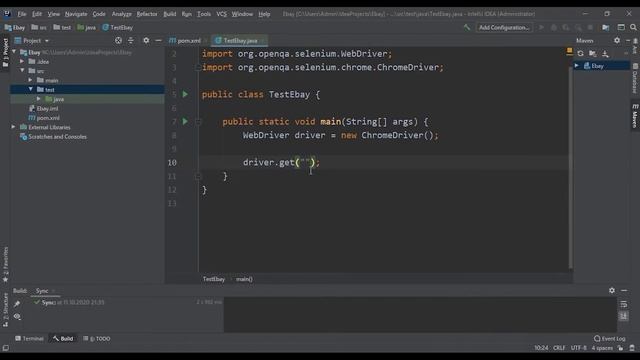Collapse the test folder arrow
The width and height of the screenshot is (640, 360).
(31, 89)
